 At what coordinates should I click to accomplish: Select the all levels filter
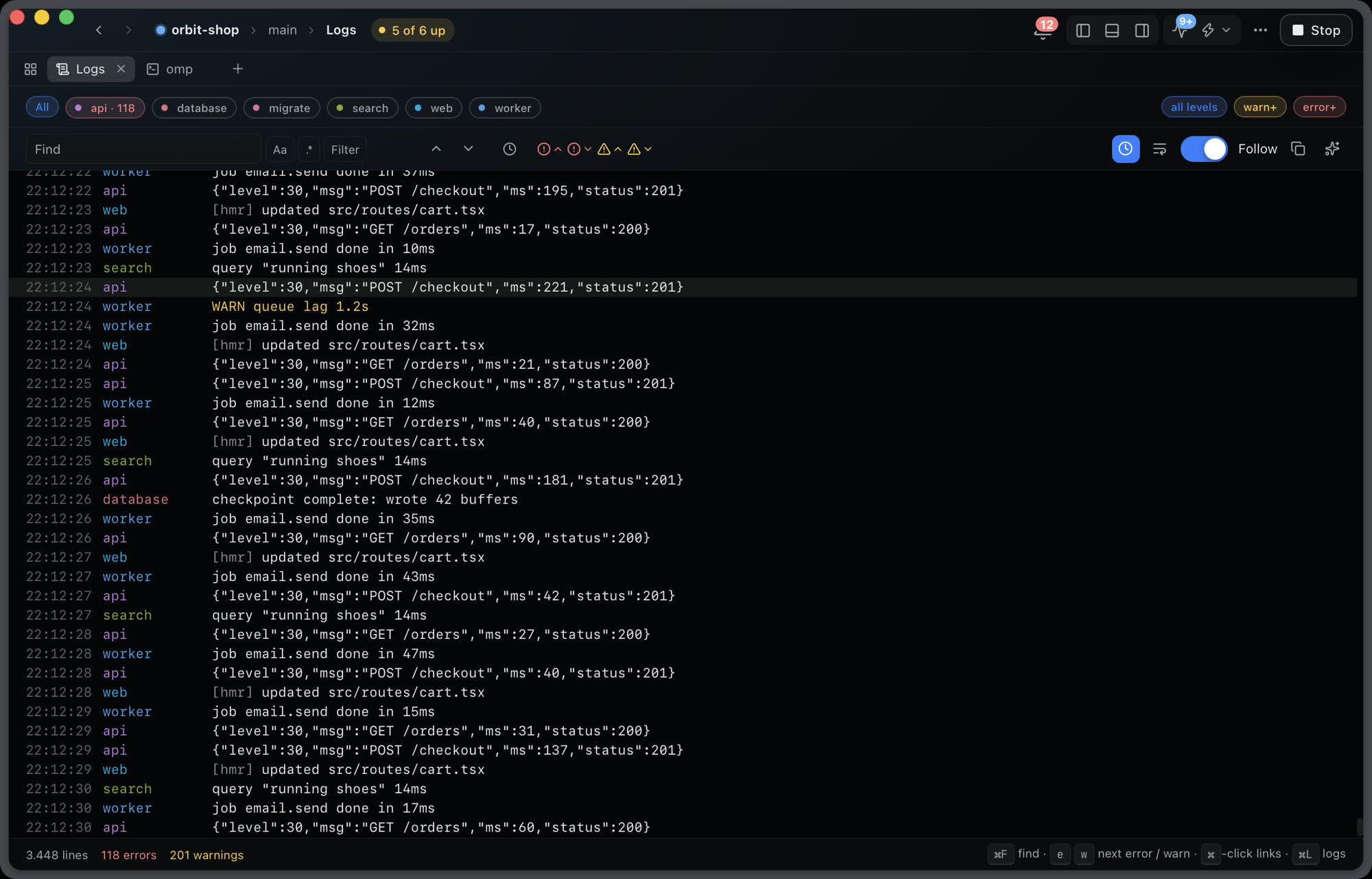[x=1194, y=107]
